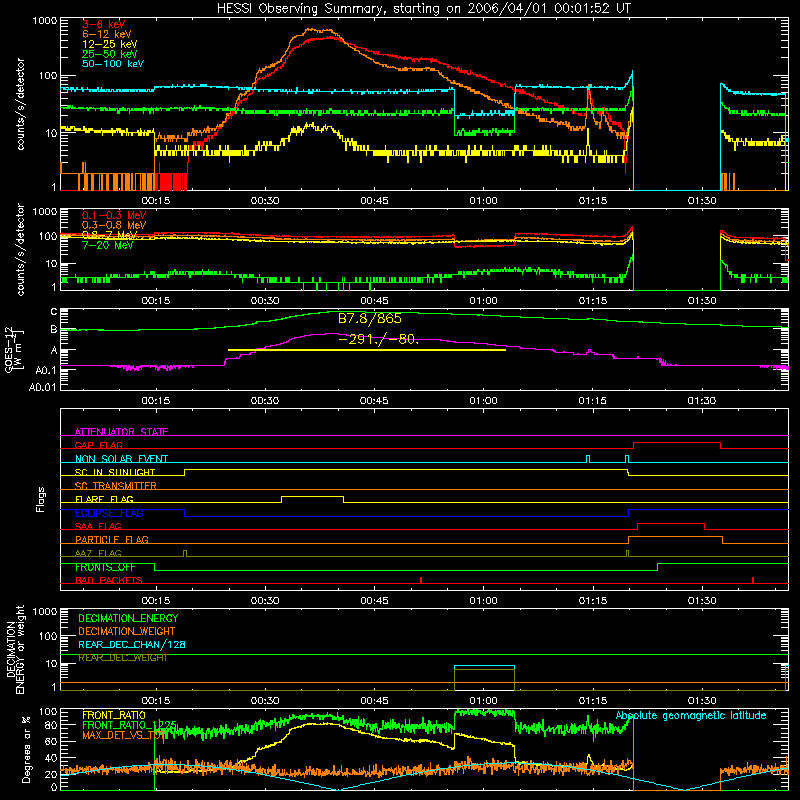Select the REAR_DEC_CHAN/128 legend label
Image resolution: width=800 pixels, height=800 pixels.
132,644
